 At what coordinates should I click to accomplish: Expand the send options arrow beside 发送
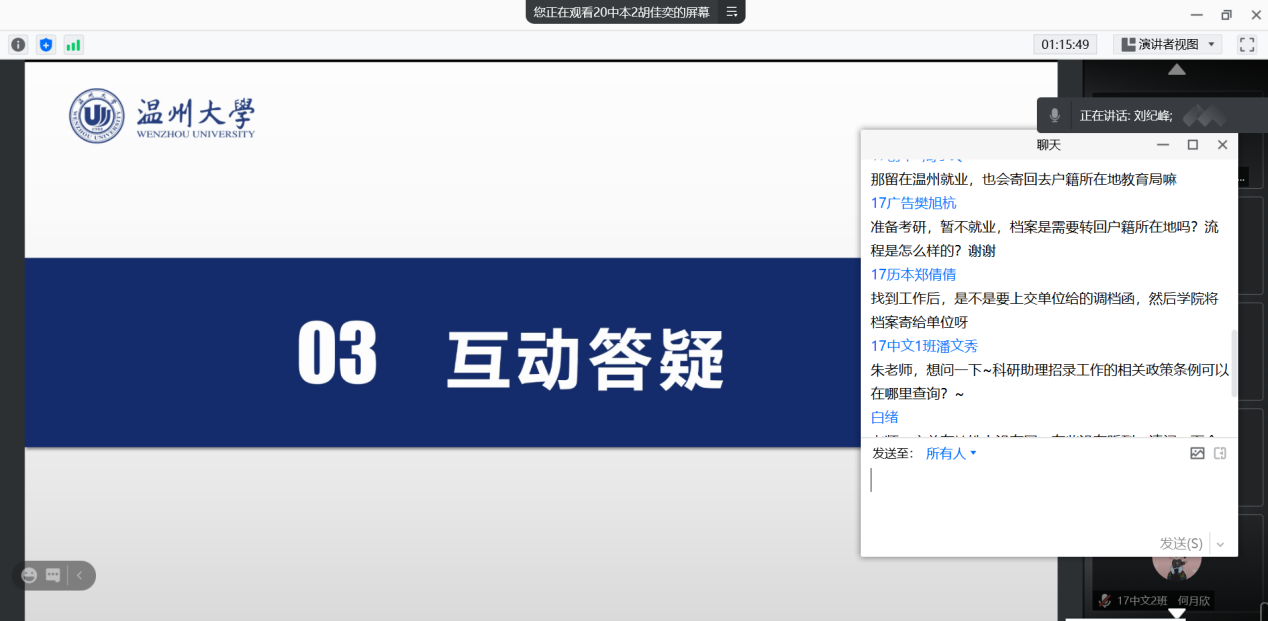[1221, 544]
